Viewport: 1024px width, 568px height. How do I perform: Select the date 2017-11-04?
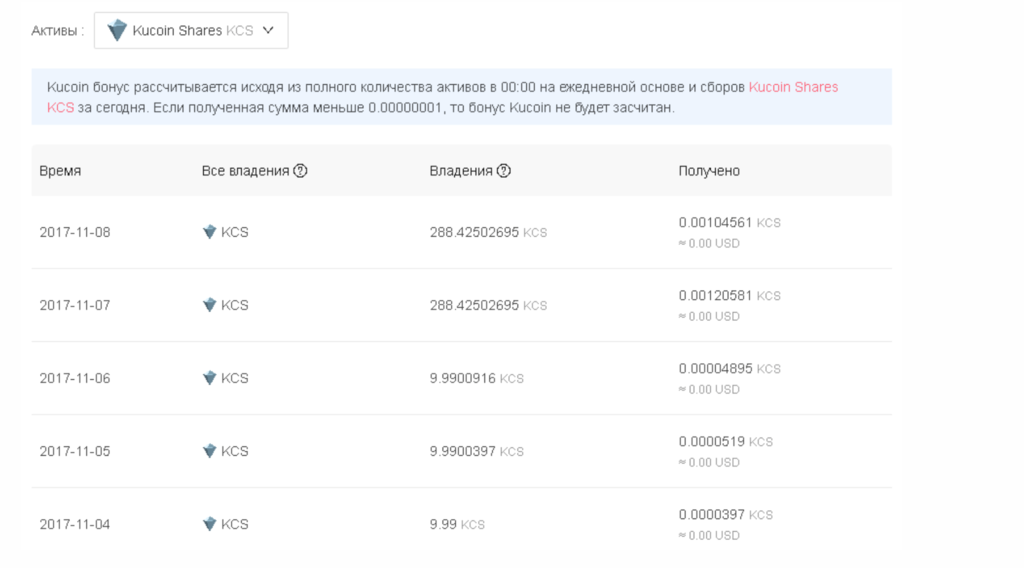(x=74, y=525)
